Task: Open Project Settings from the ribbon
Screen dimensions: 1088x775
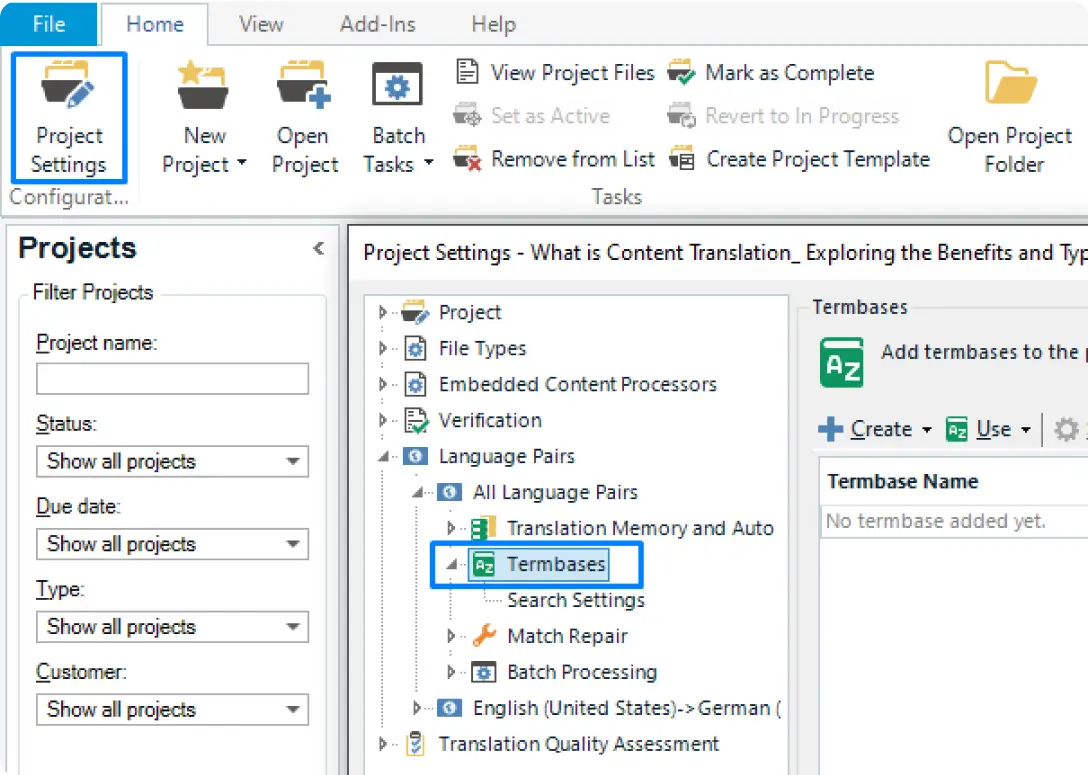Action: pos(68,118)
